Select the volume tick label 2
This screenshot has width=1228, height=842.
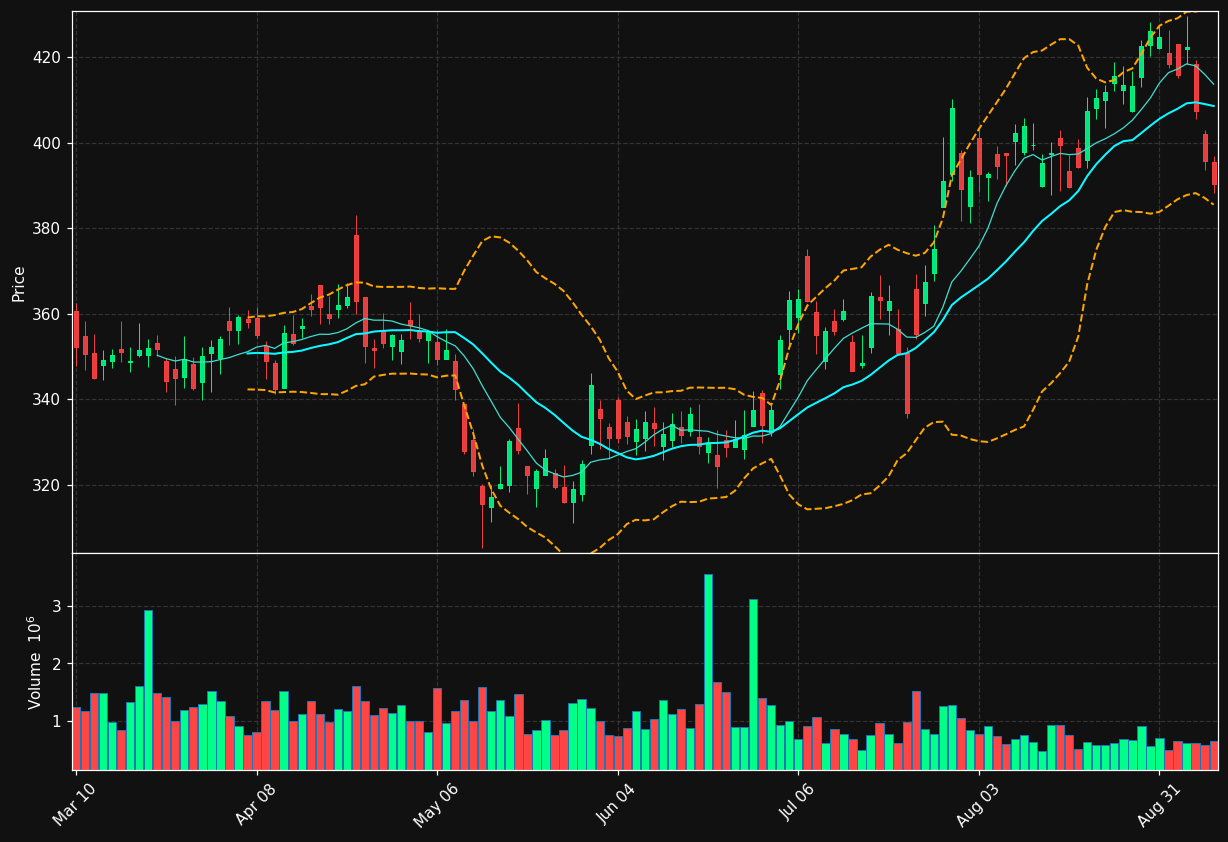pyautogui.click(x=57, y=664)
